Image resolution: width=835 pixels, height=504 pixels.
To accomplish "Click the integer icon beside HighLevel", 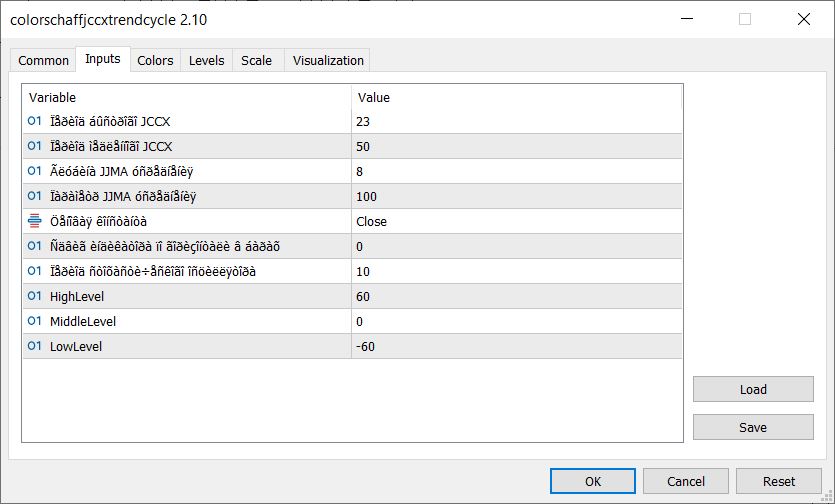I will pyautogui.click(x=35, y=296).
